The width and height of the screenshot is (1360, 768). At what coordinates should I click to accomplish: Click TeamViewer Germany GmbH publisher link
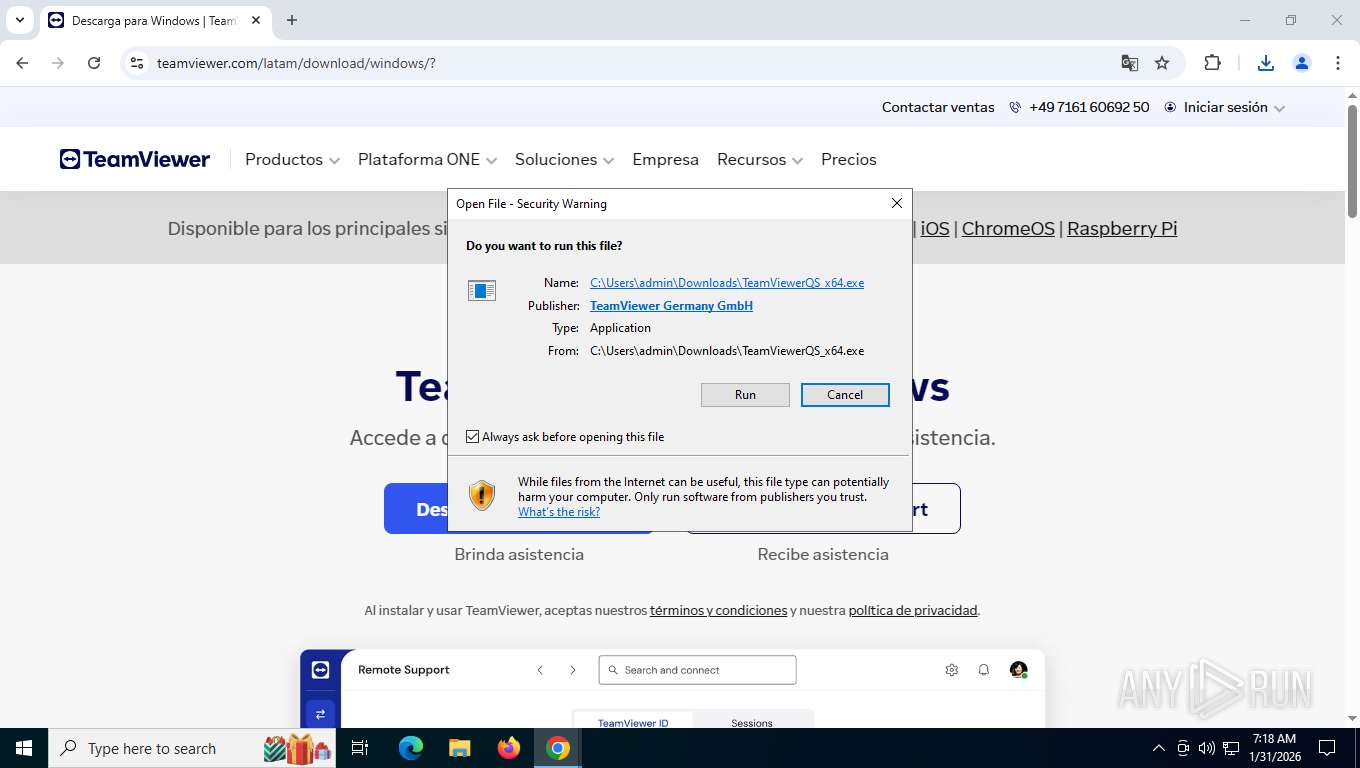click(x=671, y=306)
